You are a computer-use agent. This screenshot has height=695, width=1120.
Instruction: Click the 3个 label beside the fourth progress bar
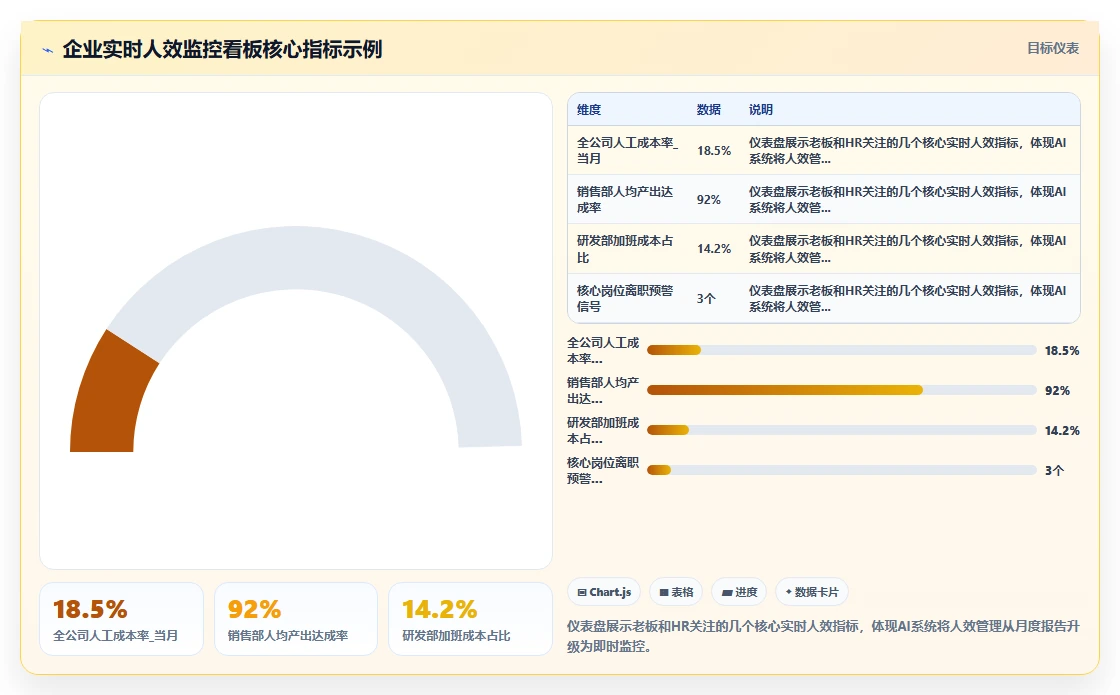click(x=1054, y=471)
